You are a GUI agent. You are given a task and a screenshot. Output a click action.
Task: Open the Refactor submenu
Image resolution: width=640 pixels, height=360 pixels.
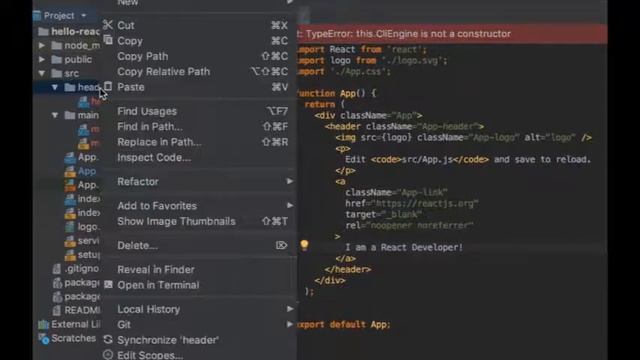pos(198,182)
